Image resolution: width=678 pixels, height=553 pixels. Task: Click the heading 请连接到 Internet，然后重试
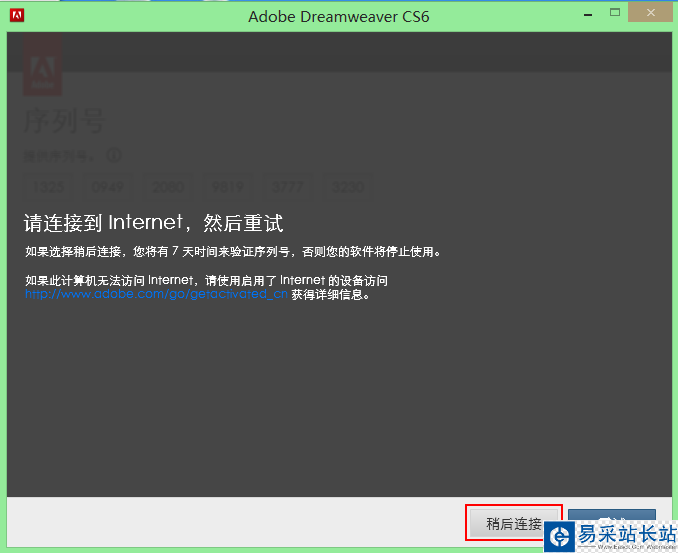pos(154,223)
